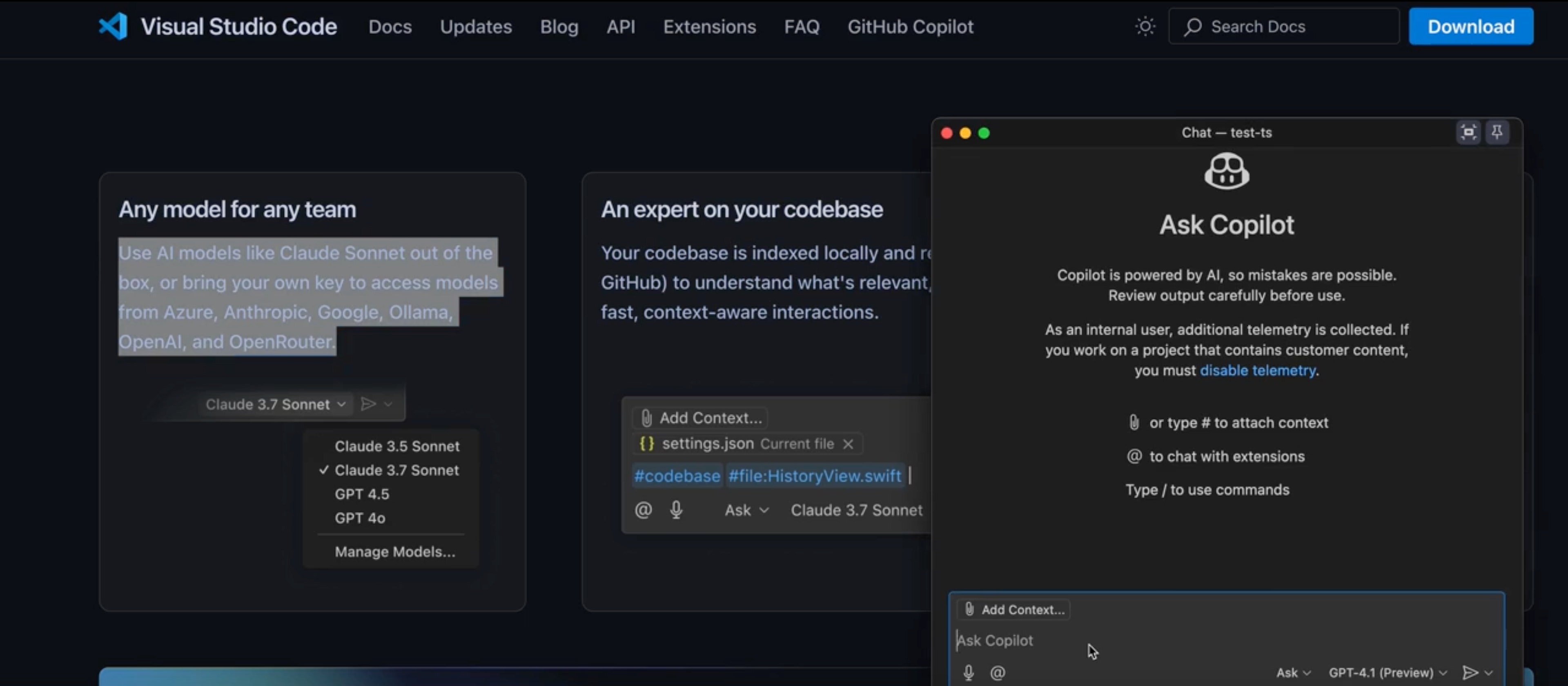The image size is (1568, 686).
Task: Open the GitHub Copilot nav link
Action: pyautogui.click(x=911, y=27)
